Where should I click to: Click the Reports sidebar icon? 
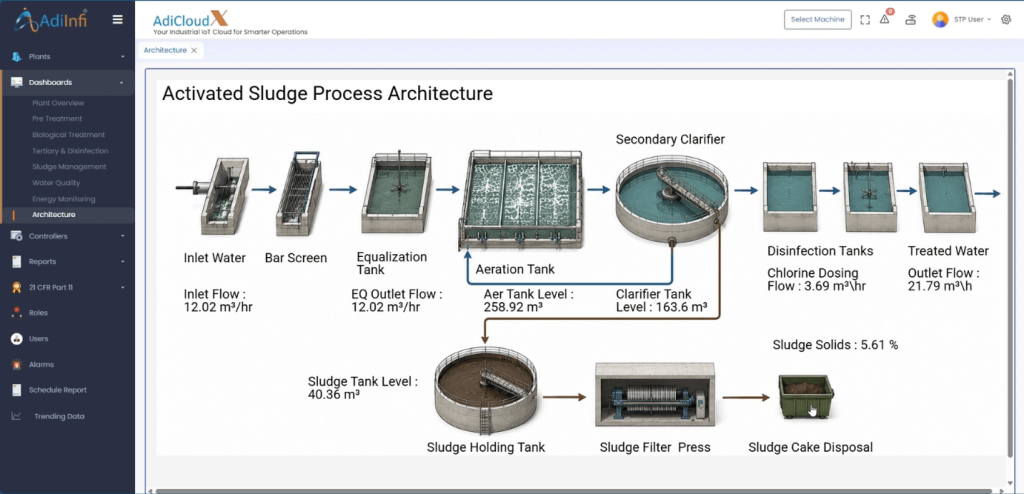point(16,261)
